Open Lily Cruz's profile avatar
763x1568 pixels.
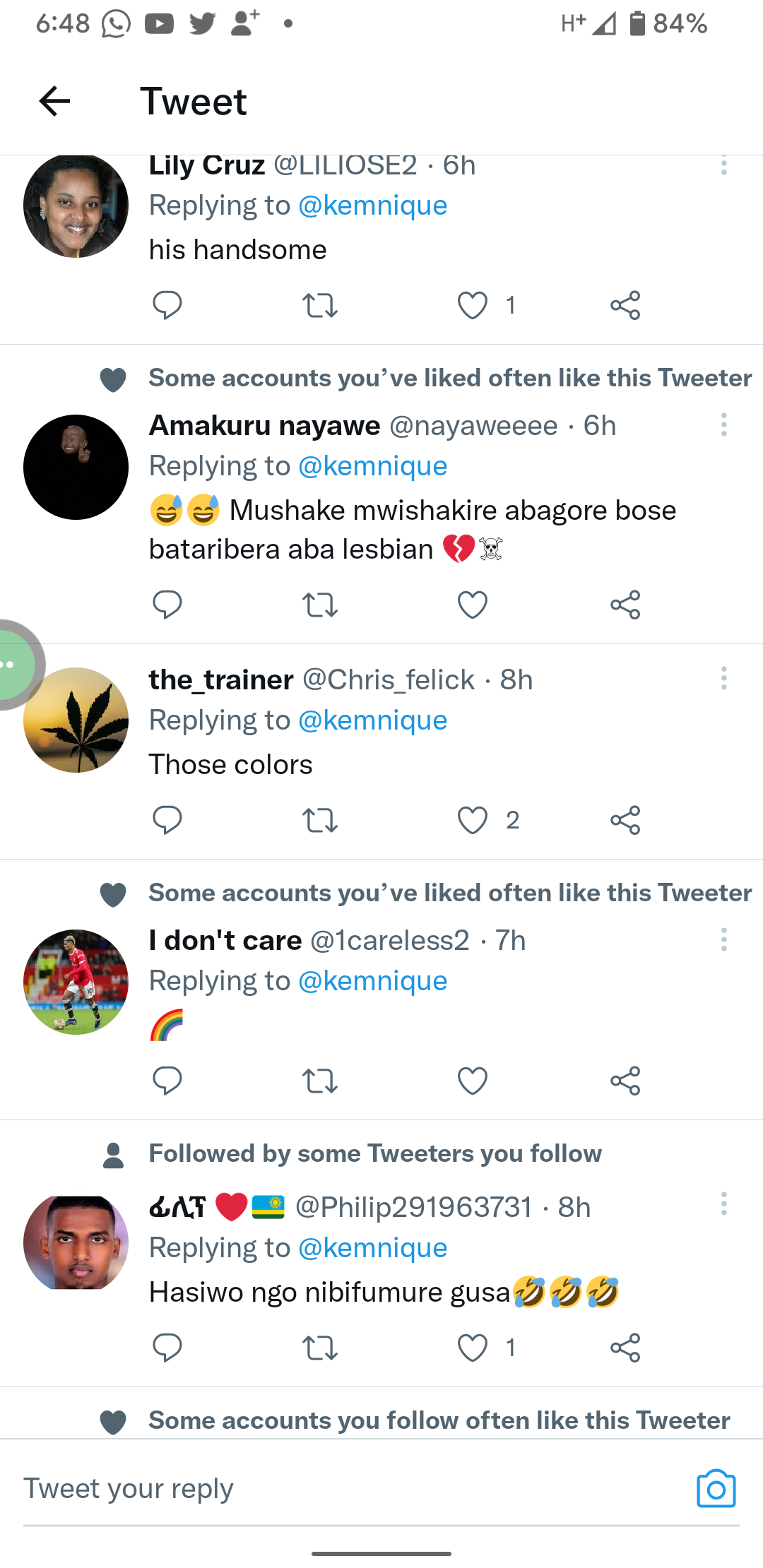click(x=76, y=206)
